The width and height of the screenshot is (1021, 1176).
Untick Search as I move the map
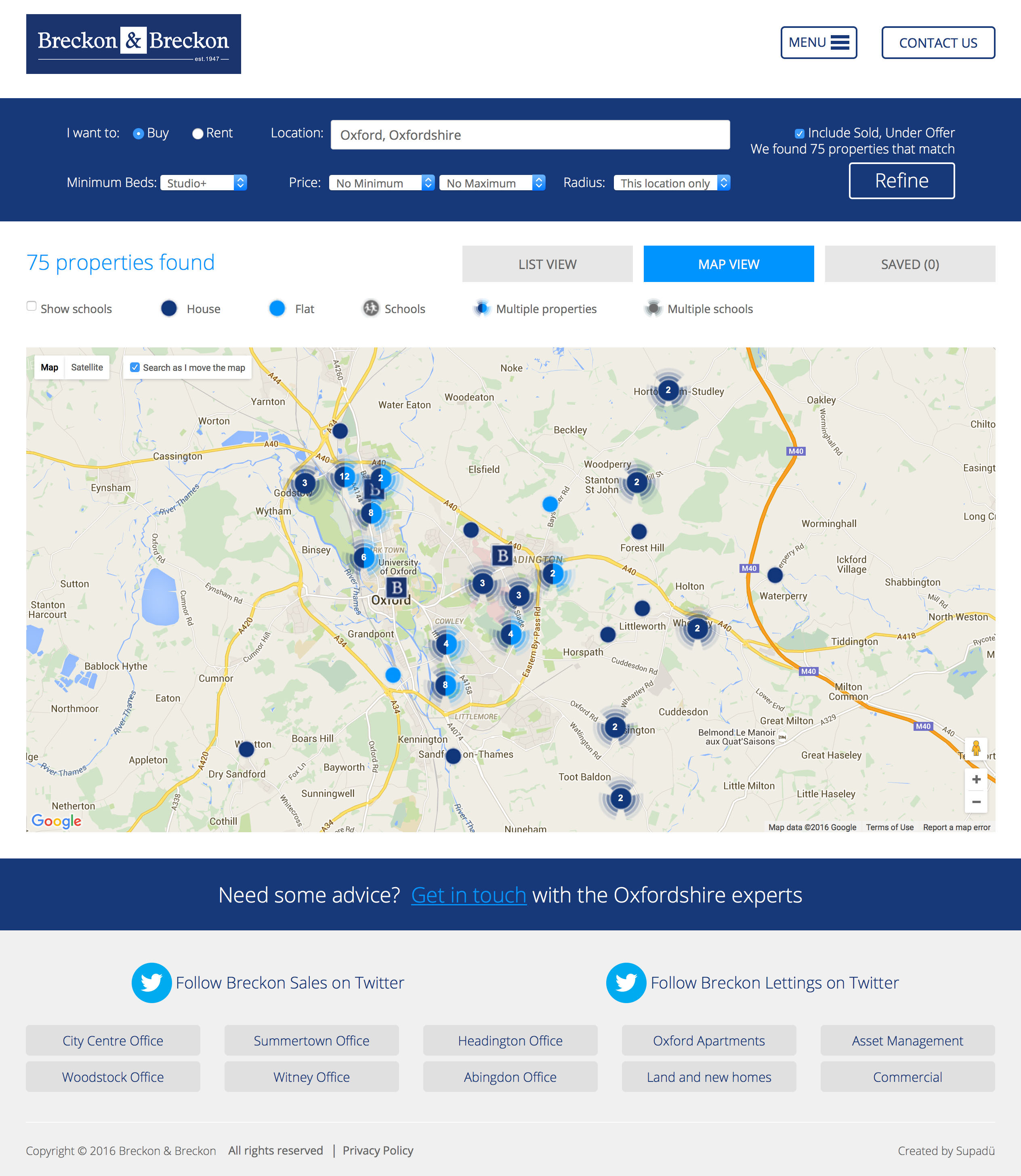pos(135,368)
